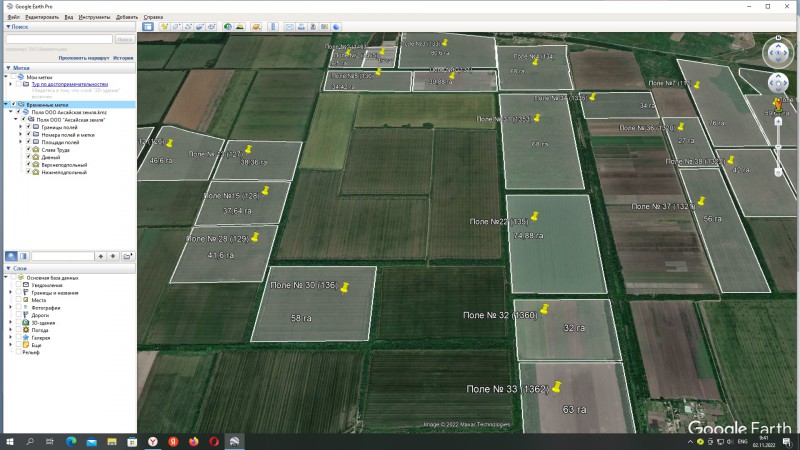
Task: Click the История link
Action: 123,58
